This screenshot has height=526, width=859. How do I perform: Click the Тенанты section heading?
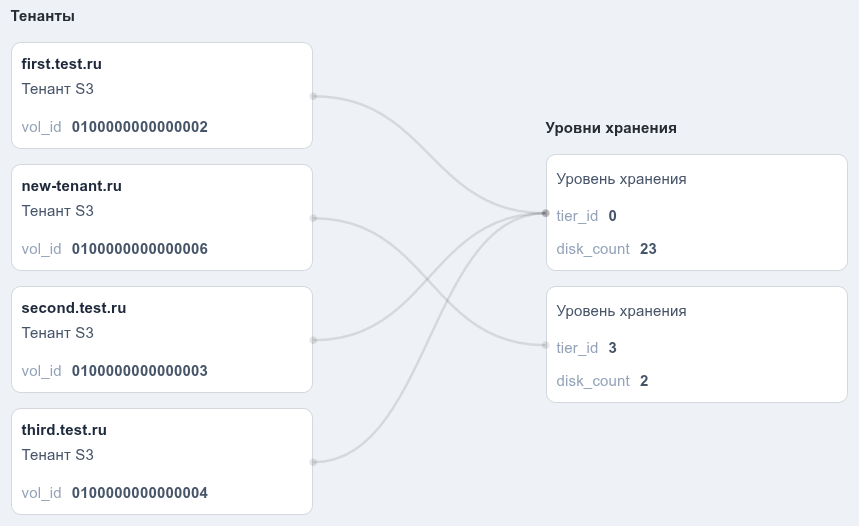point(43,16)
